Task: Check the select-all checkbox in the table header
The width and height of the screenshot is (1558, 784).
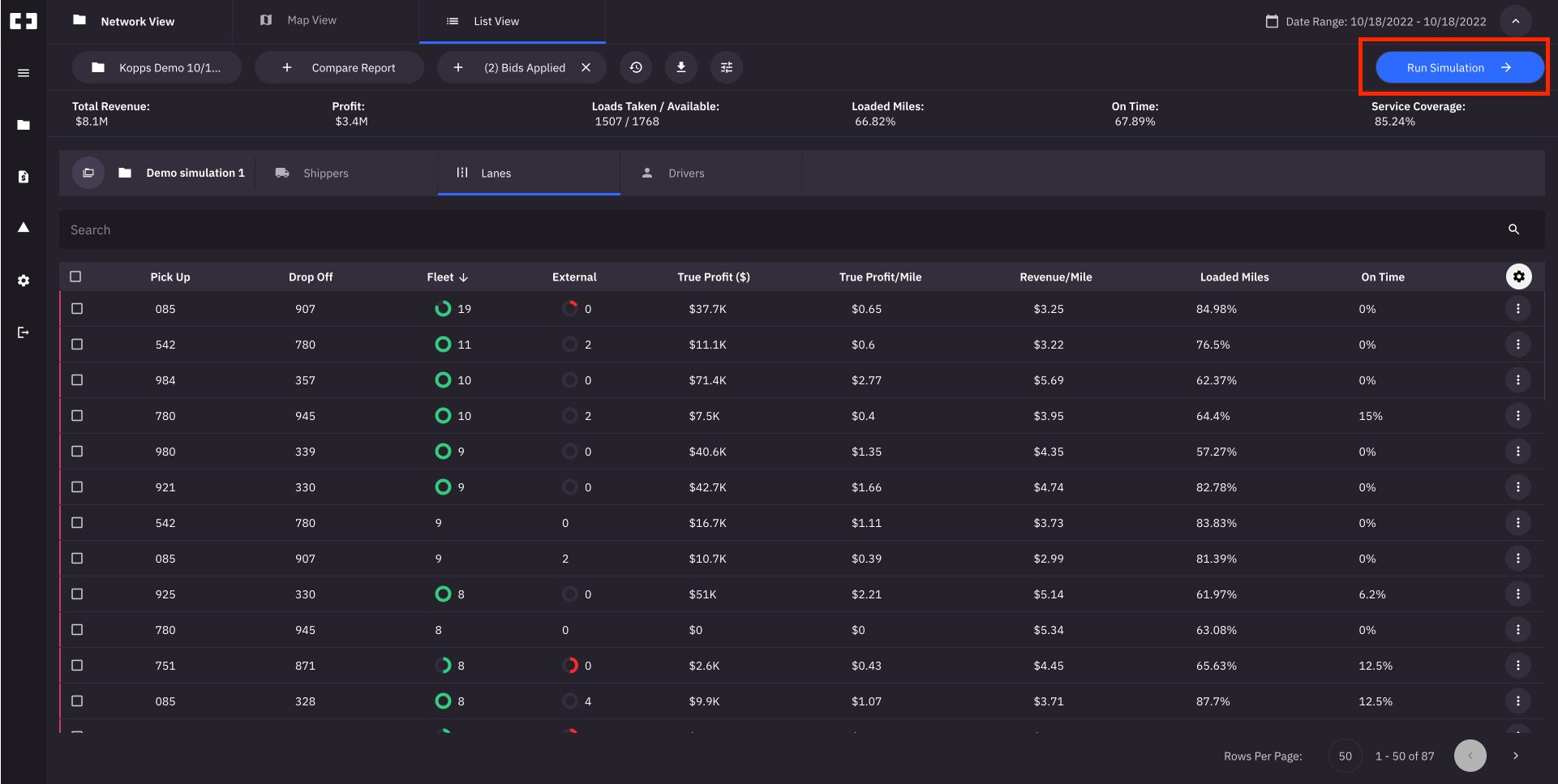Action: point(75,276)
